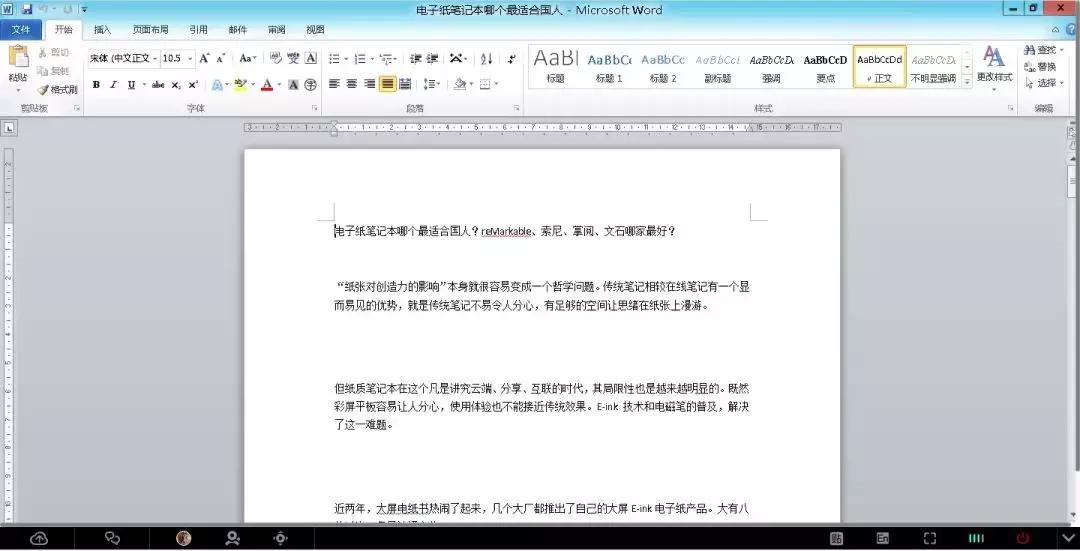Toggle superscript formatting
The image size is (1080, 551).
pyautogui.click(x=193, y=85)
